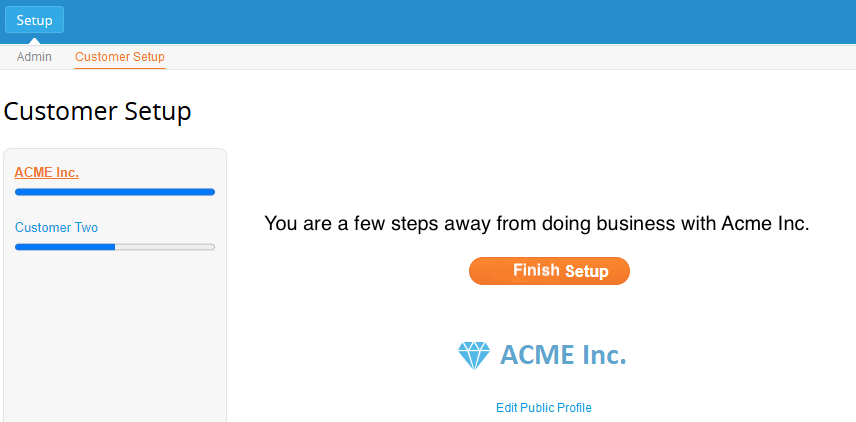
Task: Select the Customer Setup tab
Action: [120, 56]
